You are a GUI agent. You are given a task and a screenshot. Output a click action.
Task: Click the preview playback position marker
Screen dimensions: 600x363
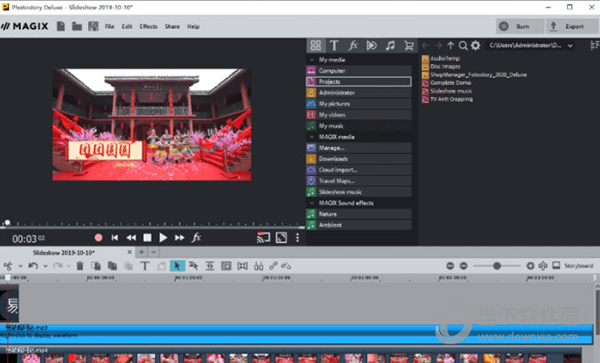[7, 223]
